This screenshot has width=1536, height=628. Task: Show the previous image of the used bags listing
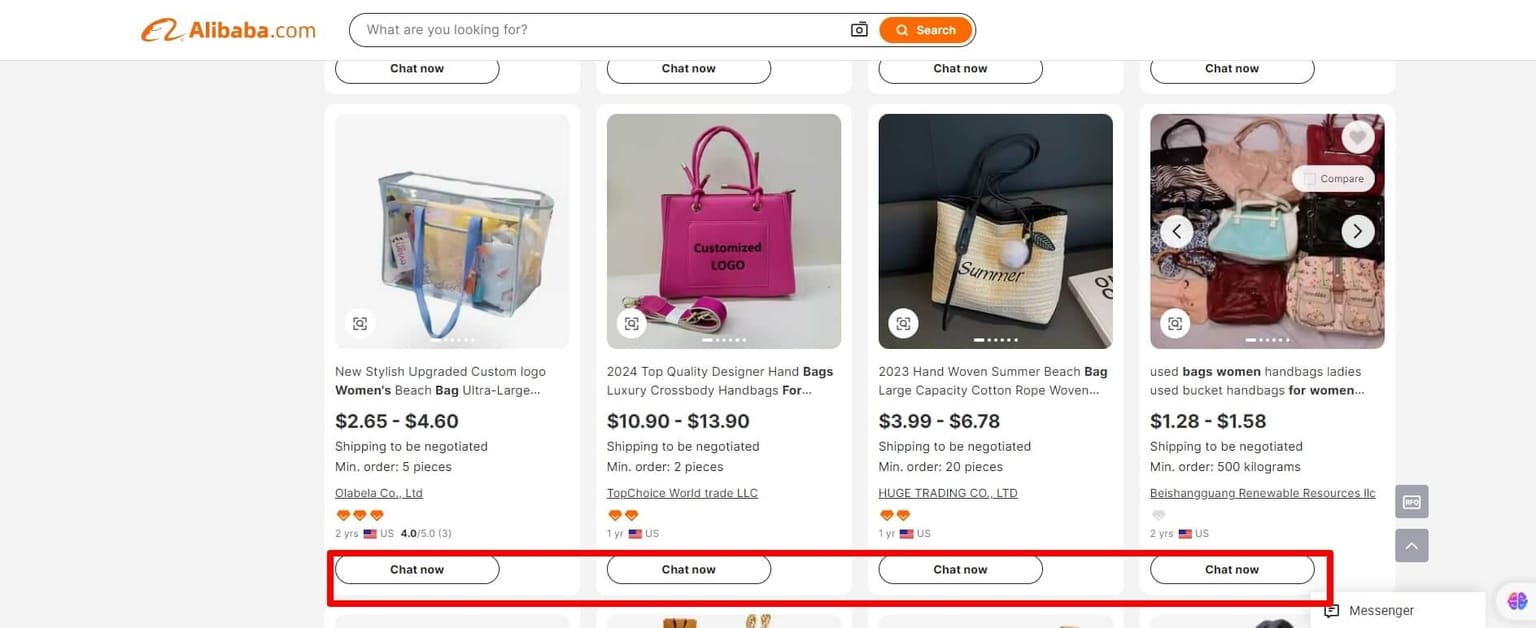[1176, 231]
